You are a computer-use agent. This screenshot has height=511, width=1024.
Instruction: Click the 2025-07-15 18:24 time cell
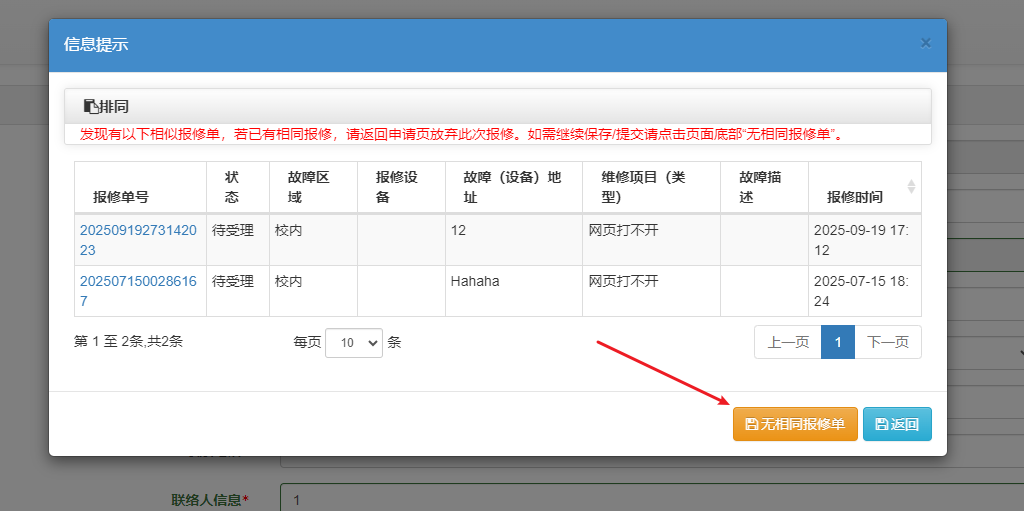tap(865, 291)
